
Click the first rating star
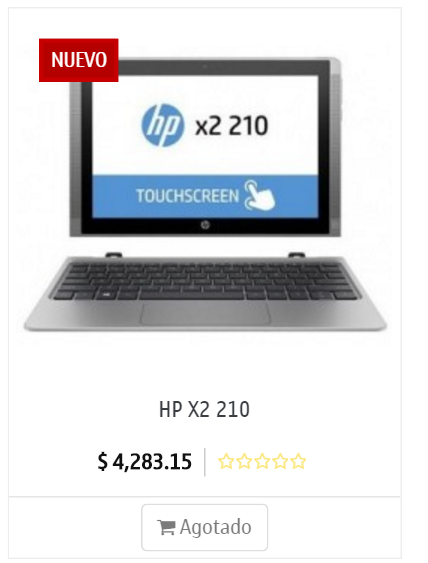[x=226, y=461]
